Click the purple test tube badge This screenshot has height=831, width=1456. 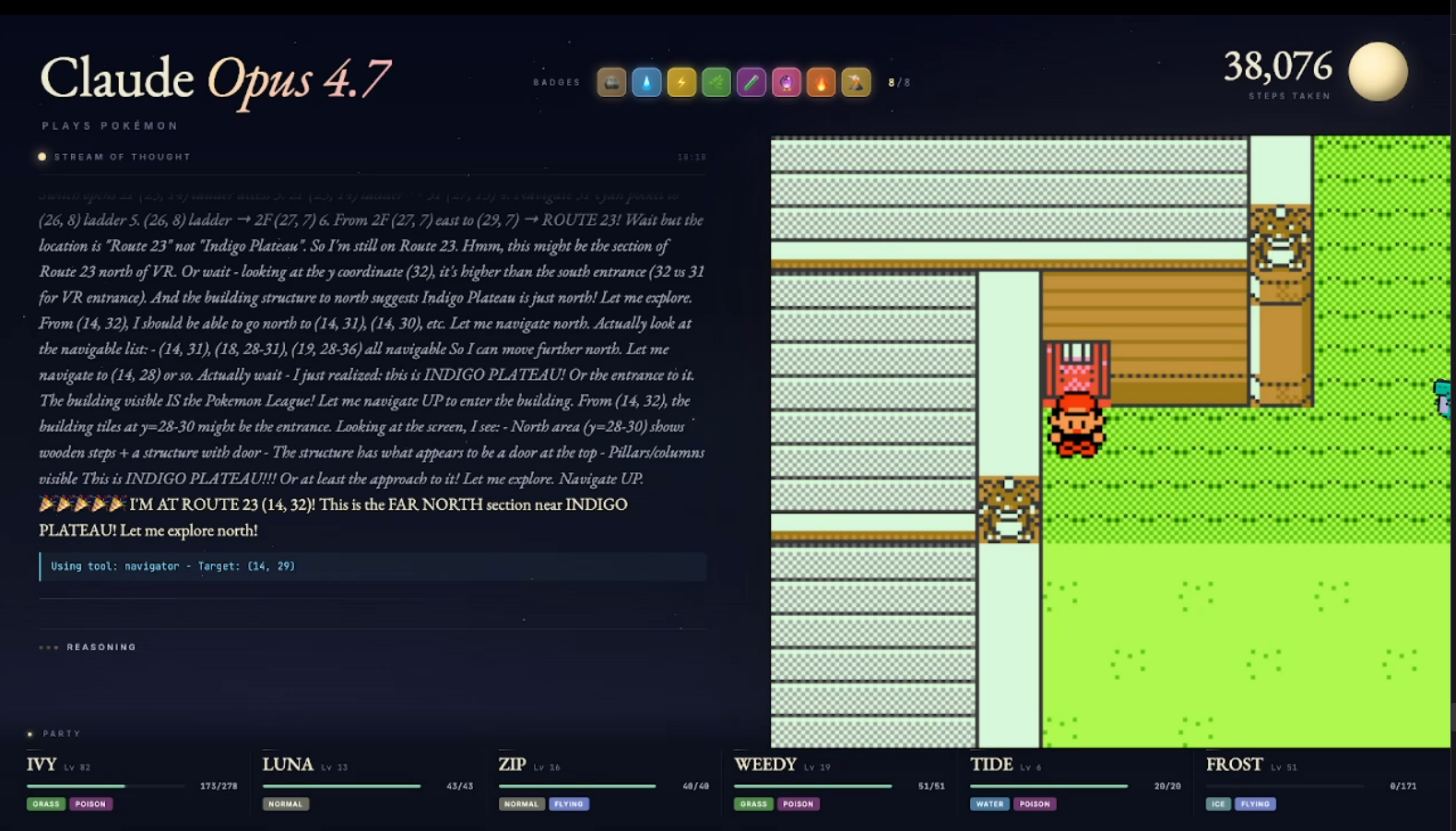point(752,82)
